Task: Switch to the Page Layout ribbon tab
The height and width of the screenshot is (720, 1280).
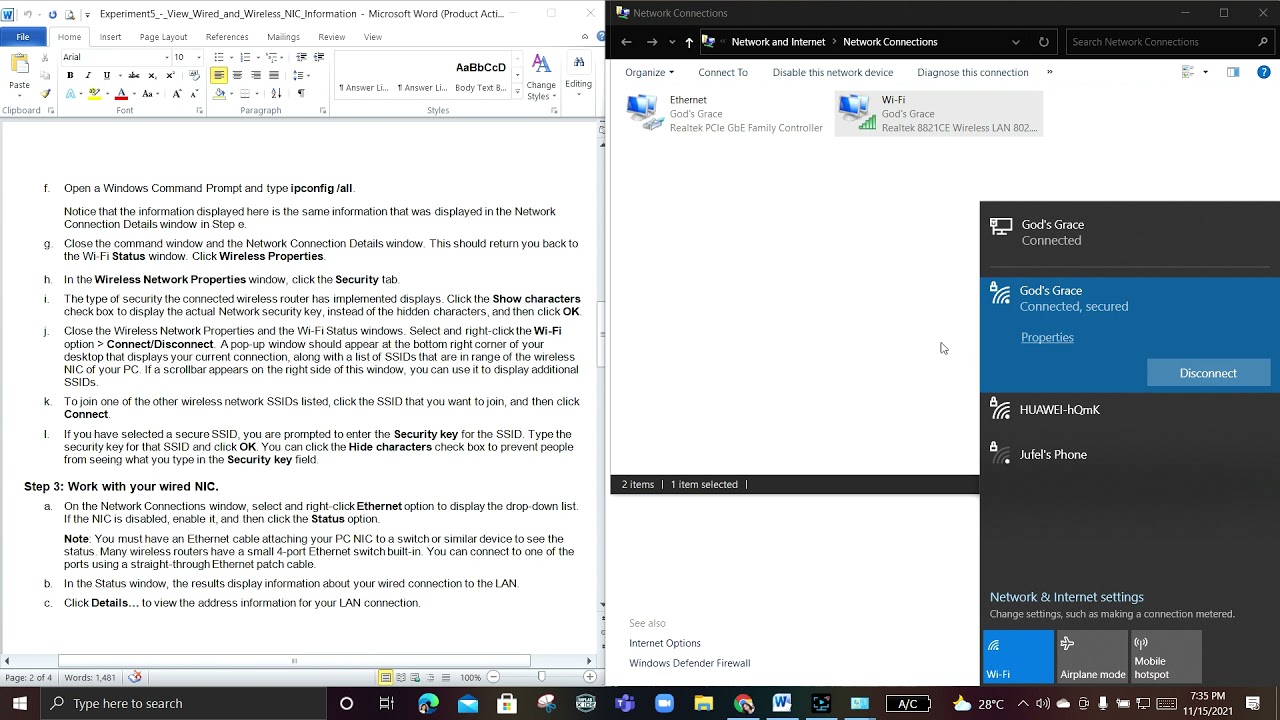Action: point(163,37)
